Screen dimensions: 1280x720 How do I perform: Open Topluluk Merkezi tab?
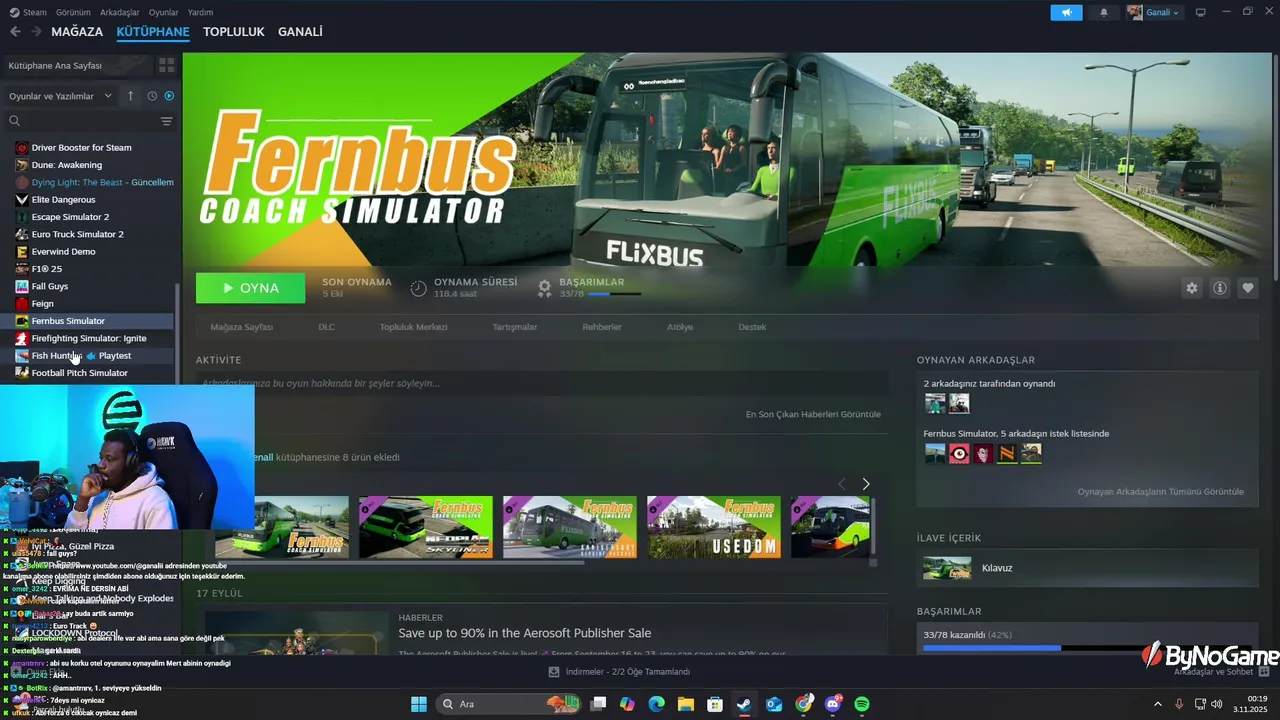pos(413,327)
